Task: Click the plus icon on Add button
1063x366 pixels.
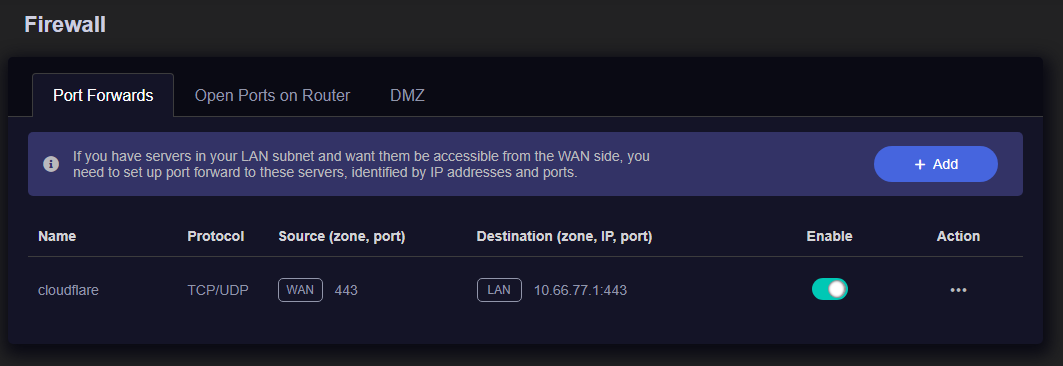Action: pyautogui.click(x=920, y=164)
